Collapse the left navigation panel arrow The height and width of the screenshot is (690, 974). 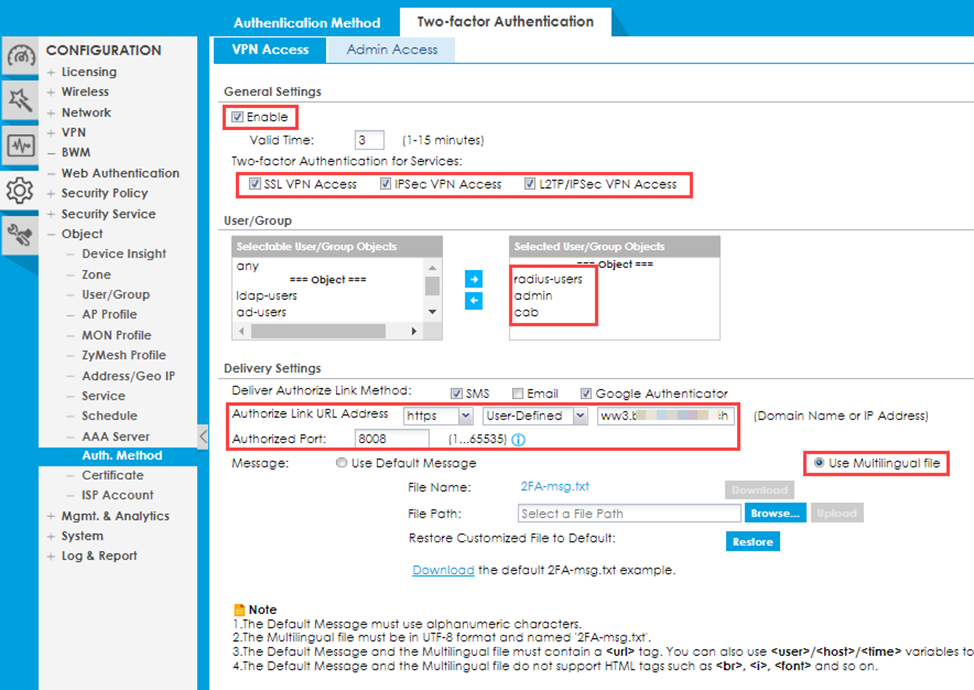[203, 437]
